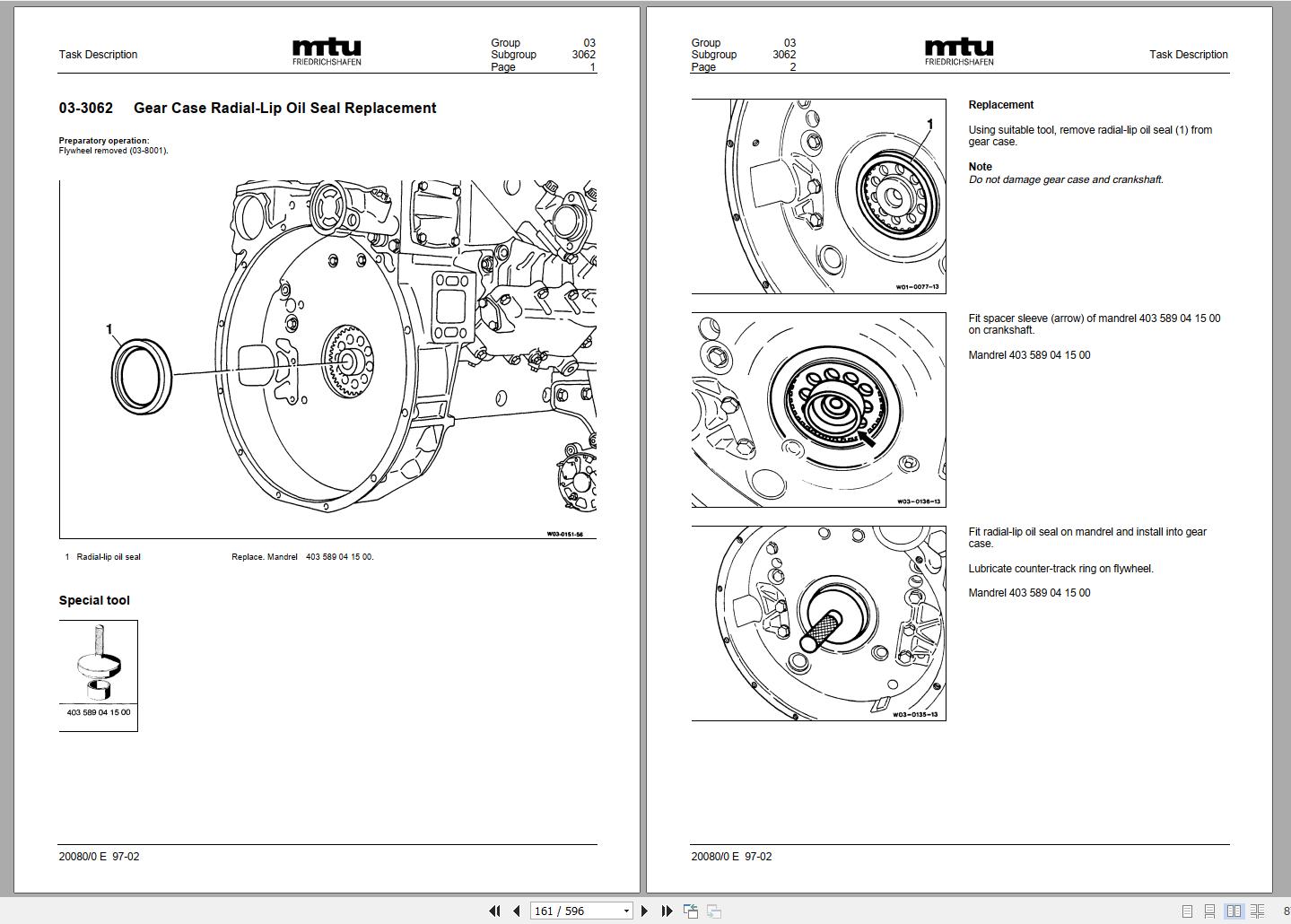1291x924 pixels.
Task: Jump to the last page 596
Action: [x=667, y=911]
